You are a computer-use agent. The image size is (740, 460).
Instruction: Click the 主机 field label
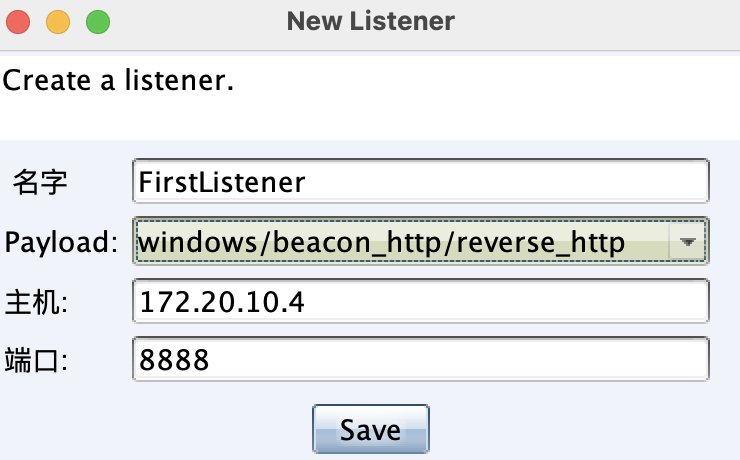coord(35,301)
